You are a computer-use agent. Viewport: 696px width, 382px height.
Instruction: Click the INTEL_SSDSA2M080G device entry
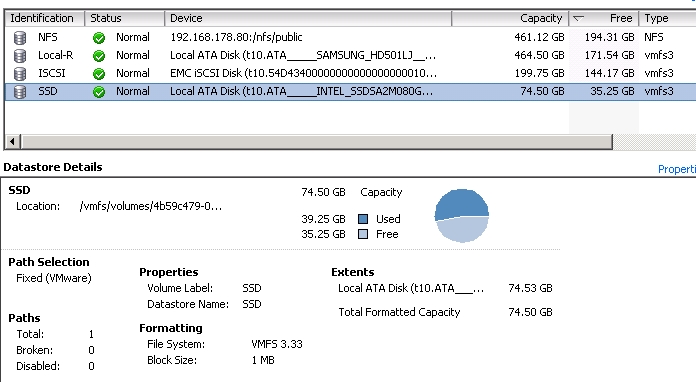[x=301, y=91]
